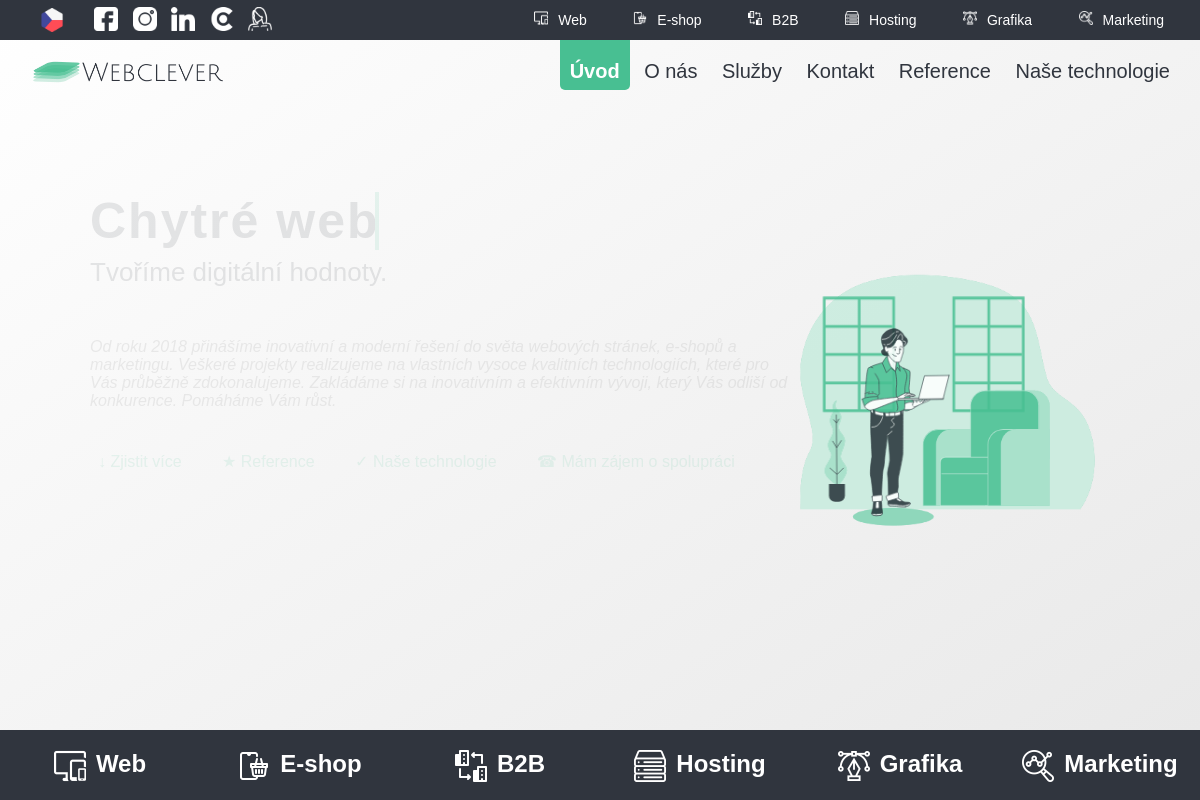Open Hosting link in the top dark bar

880,19
